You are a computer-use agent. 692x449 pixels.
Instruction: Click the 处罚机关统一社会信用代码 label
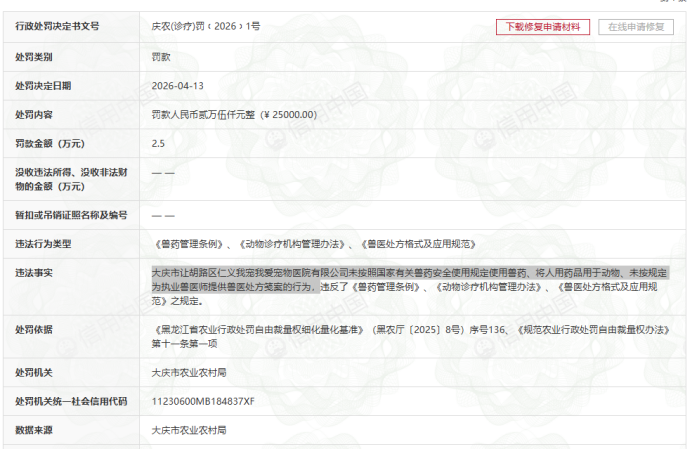tap(71, 401)
